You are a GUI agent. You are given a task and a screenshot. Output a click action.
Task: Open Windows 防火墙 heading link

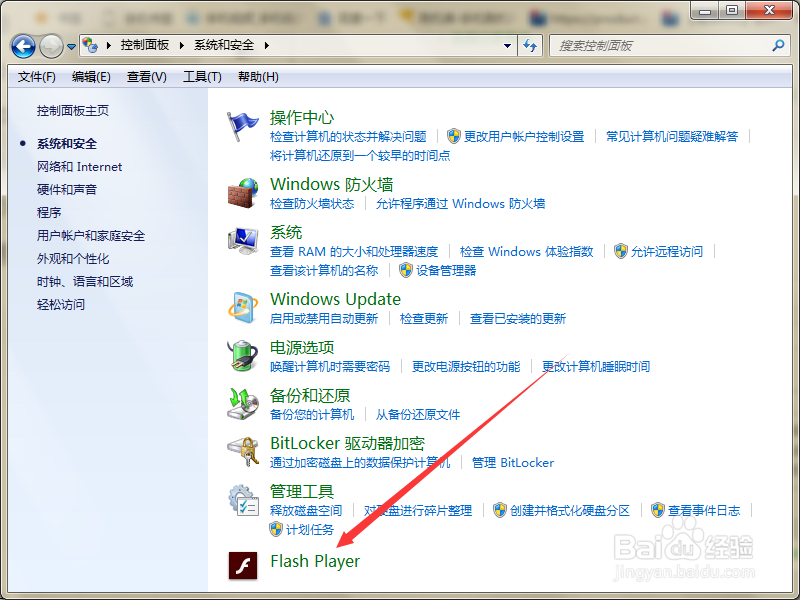(x=332, y=184)
